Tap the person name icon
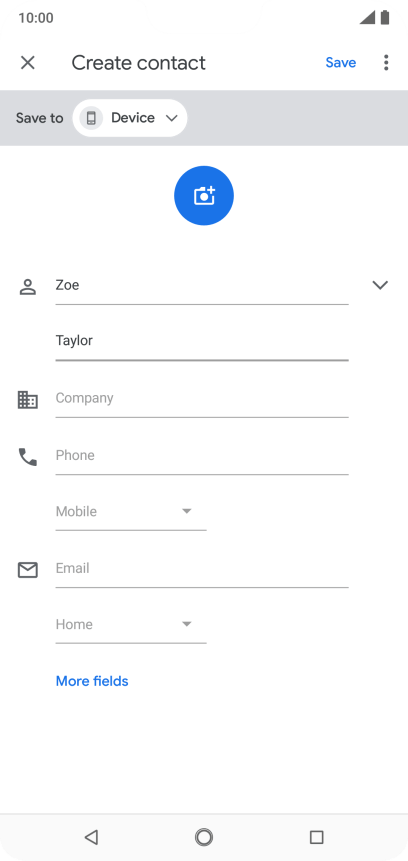This screenshot has height=861, width=408. coord(27,287)
